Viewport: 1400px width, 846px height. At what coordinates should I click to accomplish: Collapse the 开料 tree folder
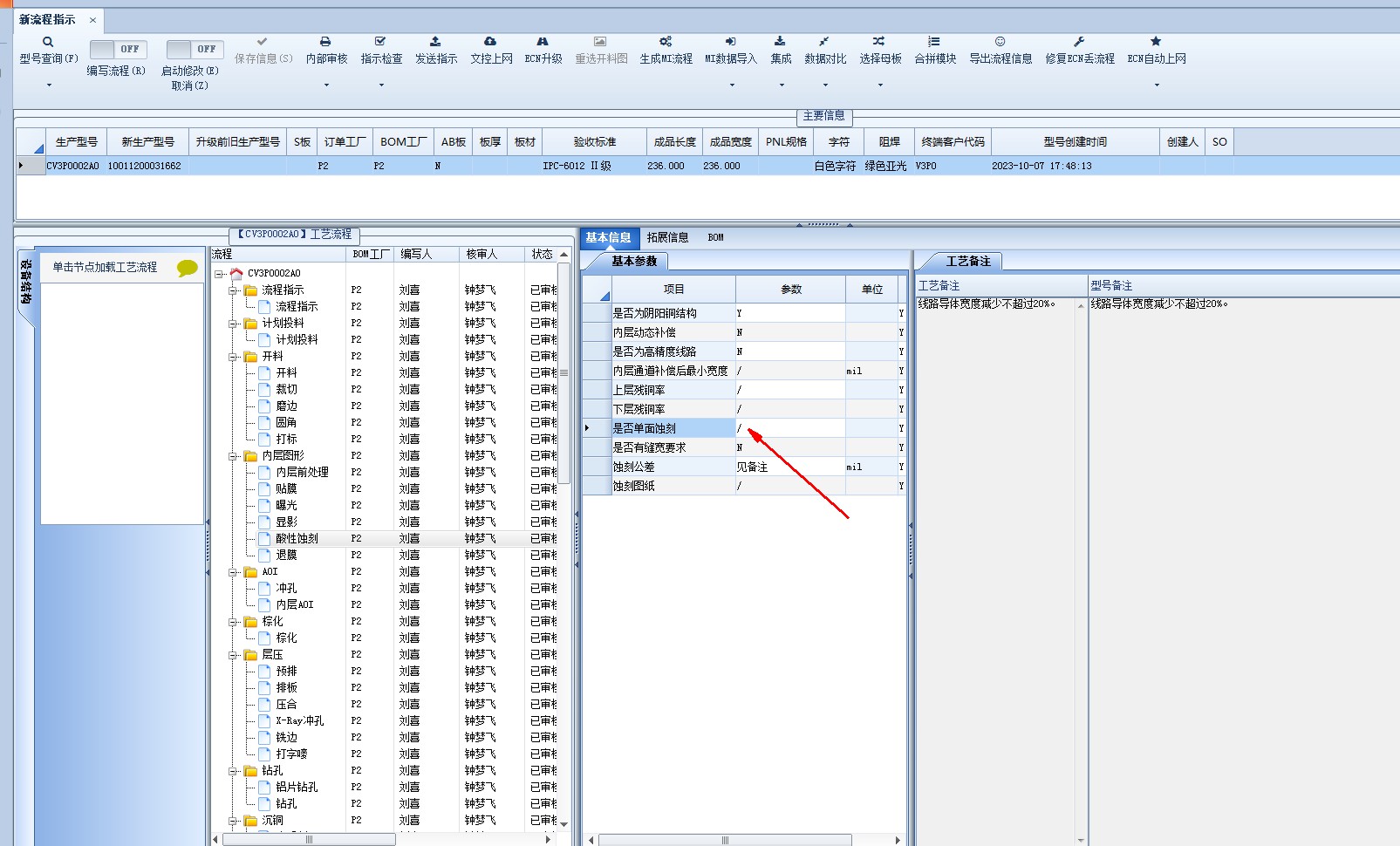pos(234,357)
